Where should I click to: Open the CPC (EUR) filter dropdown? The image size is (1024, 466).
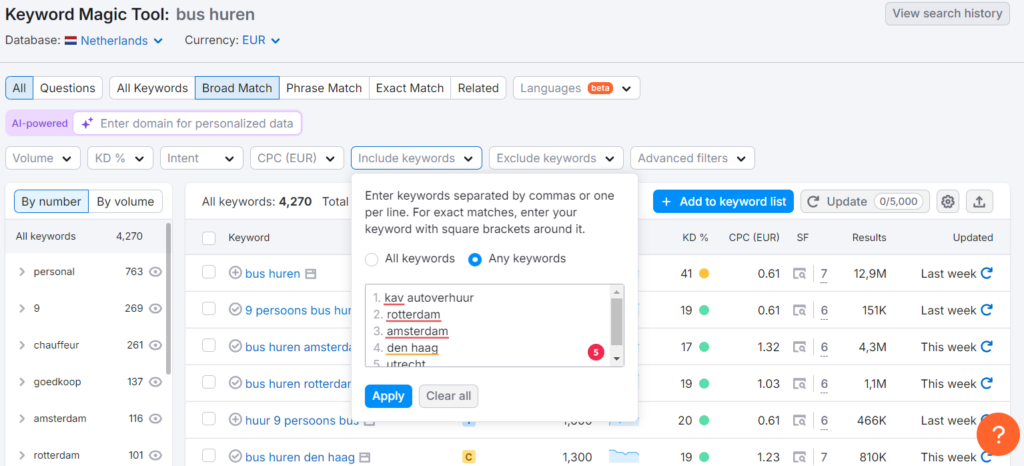[x=297, y=158]
